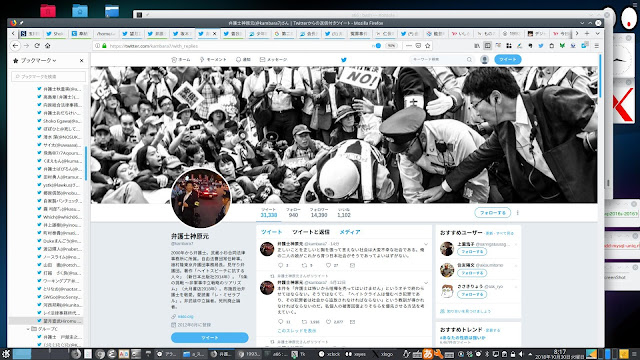Open the ホーム nav item

pyautogui.click(x=181, y=60)
